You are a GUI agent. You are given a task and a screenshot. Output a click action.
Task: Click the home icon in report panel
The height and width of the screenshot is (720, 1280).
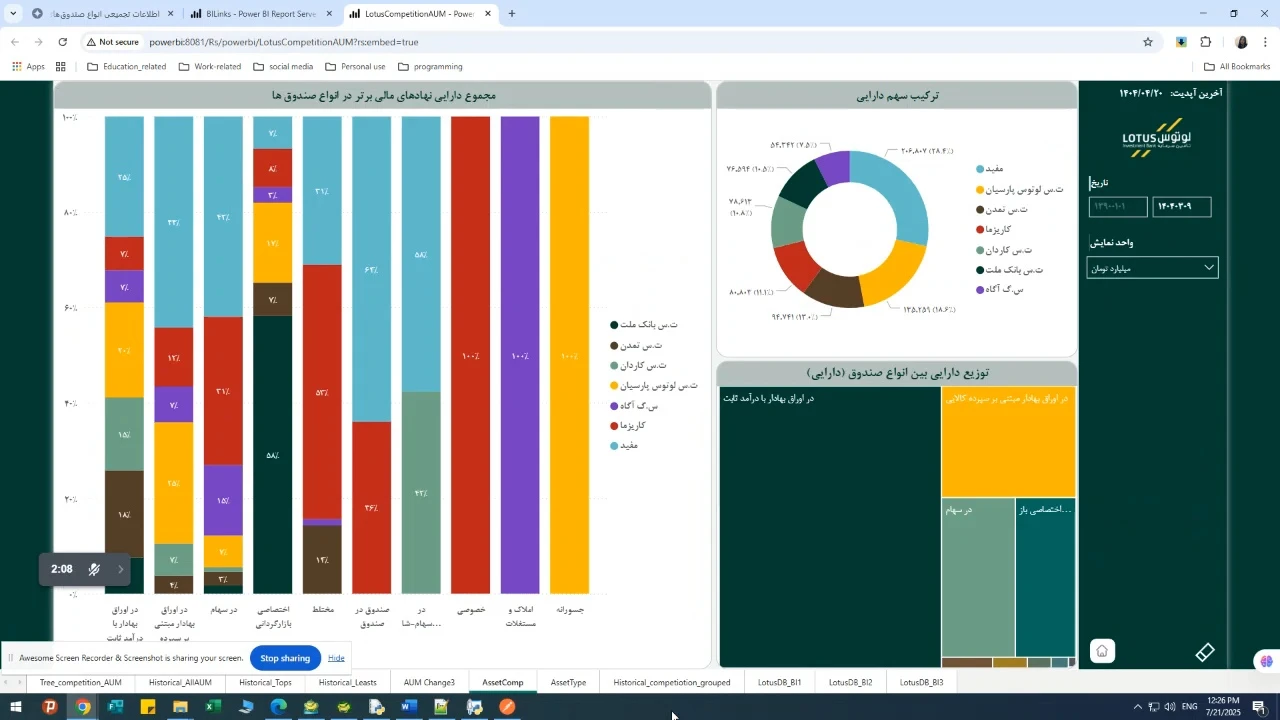click(1101, 651)
